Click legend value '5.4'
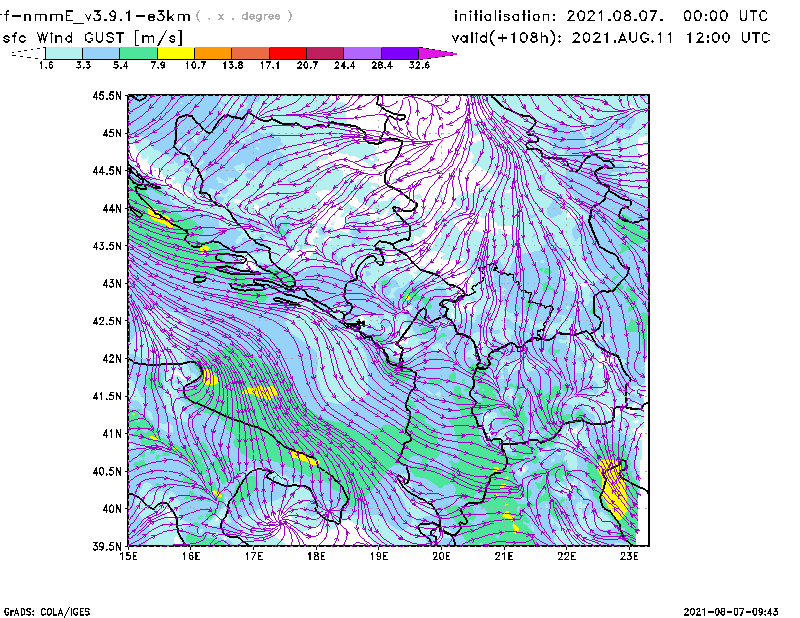The image size is (800, 618). (120, 65)
